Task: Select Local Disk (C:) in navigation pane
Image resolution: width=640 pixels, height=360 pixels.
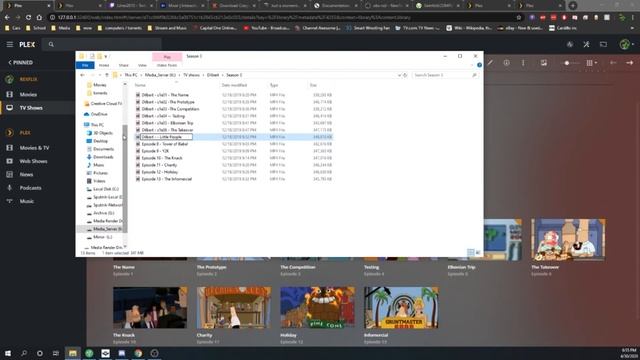Action: pos(106,189)
